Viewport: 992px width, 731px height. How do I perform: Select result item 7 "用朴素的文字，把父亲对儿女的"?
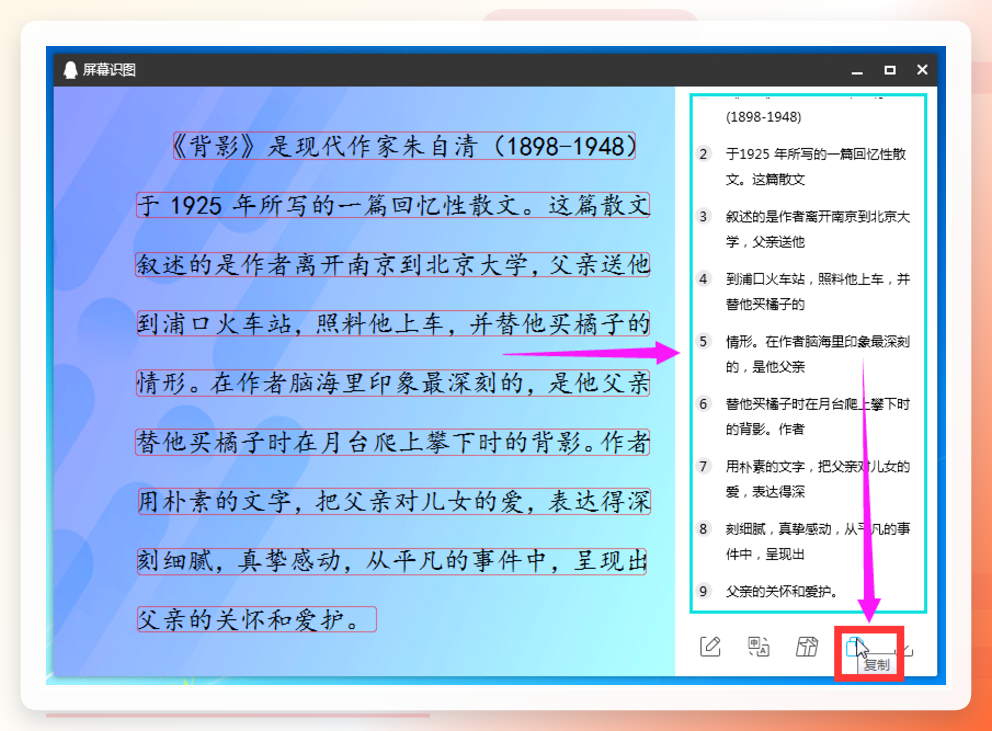817,479
